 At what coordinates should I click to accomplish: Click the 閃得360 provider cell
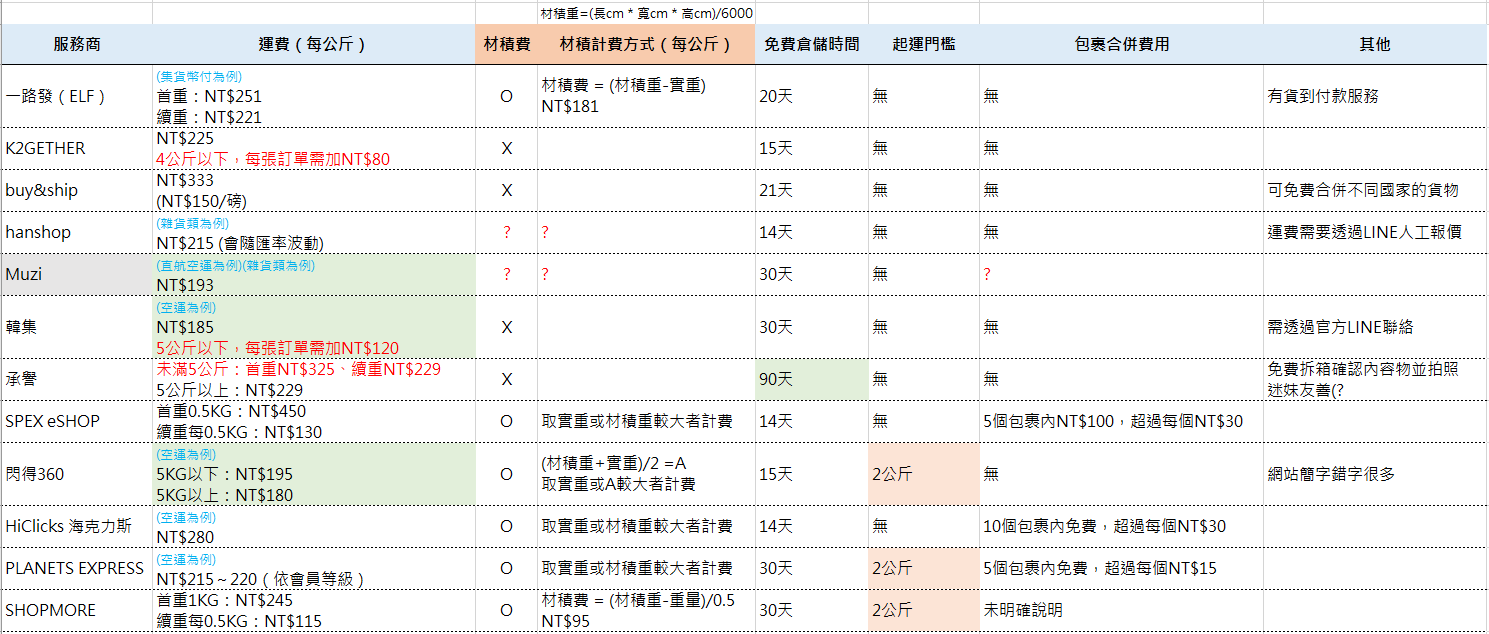[x=77, y=474]
